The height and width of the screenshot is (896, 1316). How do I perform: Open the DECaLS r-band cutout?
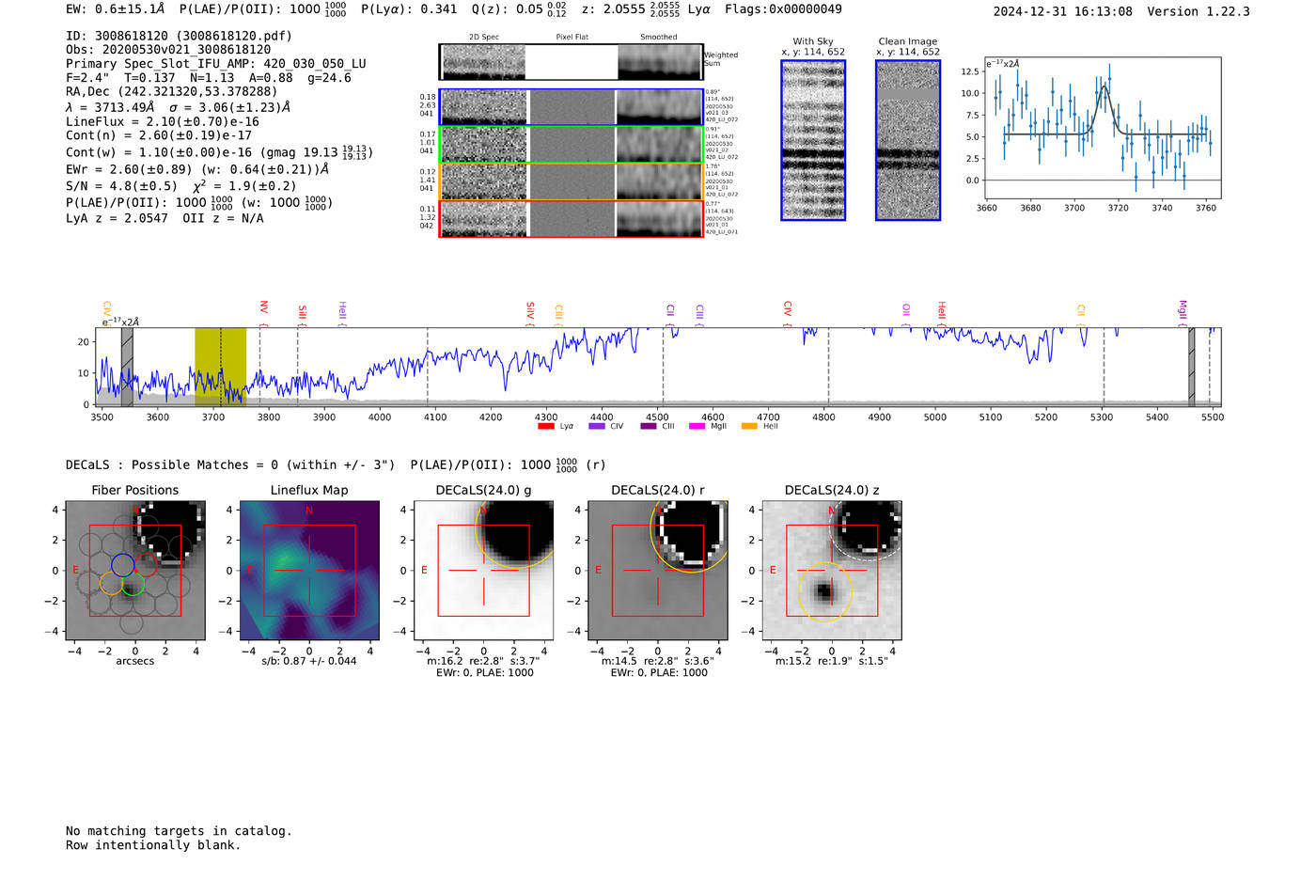point(657,571)
